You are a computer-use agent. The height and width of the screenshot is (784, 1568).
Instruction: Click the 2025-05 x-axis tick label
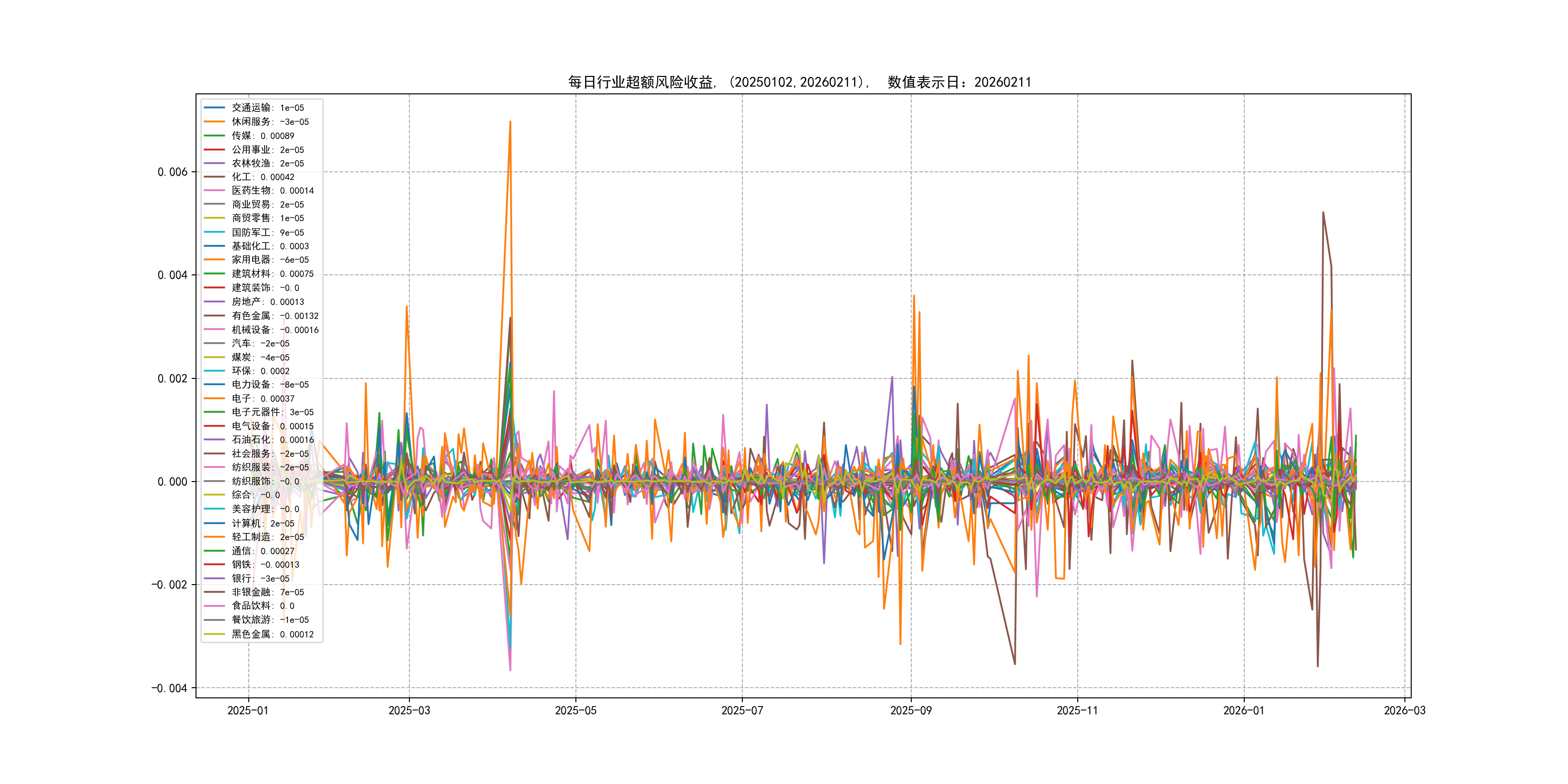tap(575, 710)
